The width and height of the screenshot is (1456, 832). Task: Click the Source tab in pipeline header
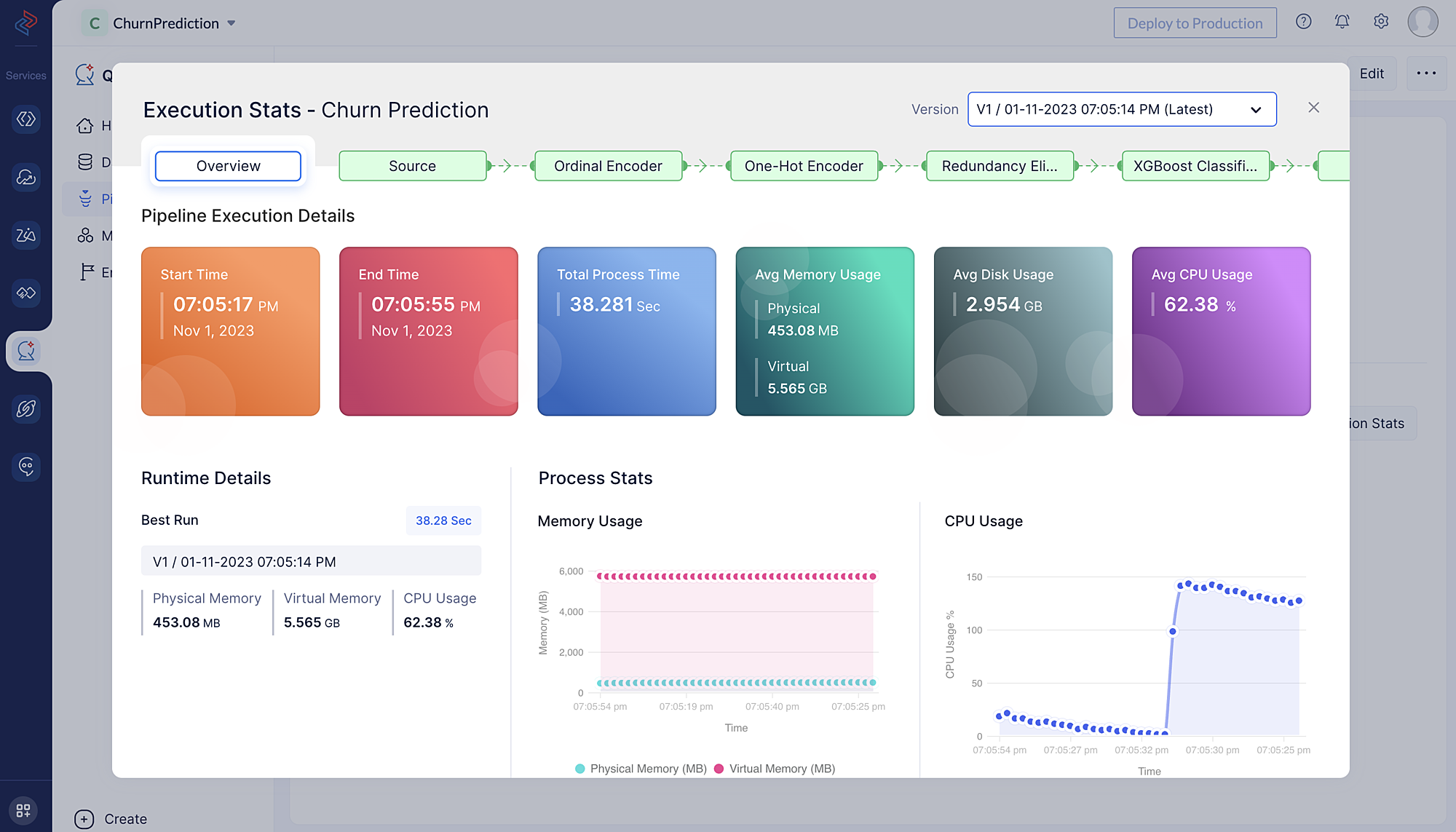[x=413, y=166]
